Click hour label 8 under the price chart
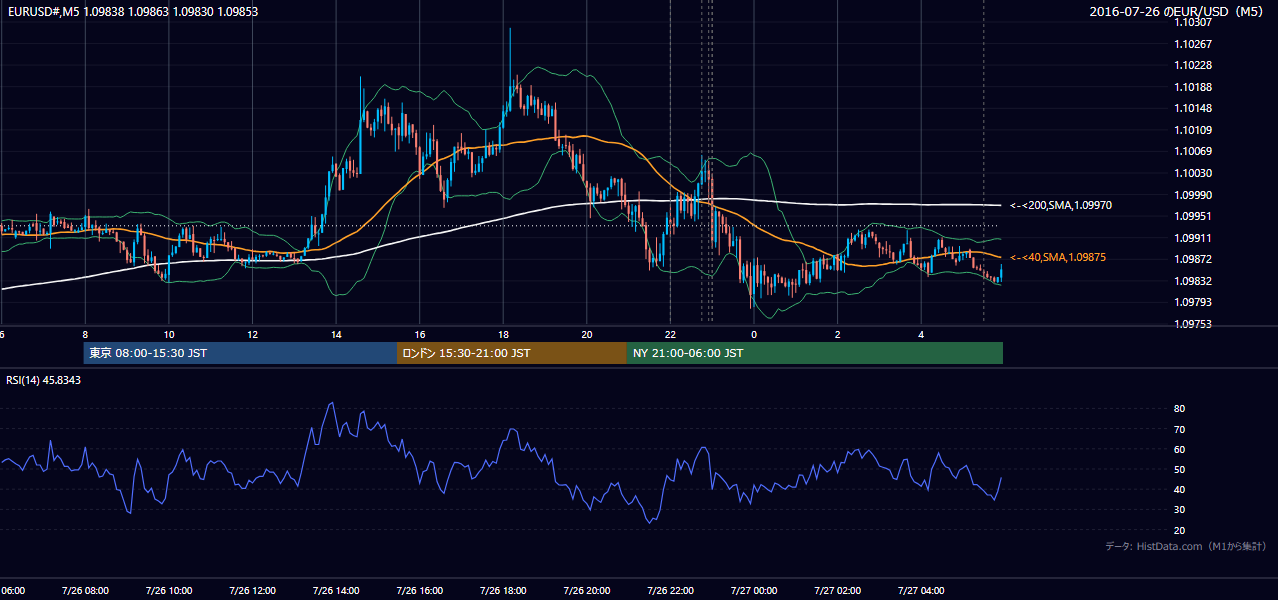 (x=86, y=334)
